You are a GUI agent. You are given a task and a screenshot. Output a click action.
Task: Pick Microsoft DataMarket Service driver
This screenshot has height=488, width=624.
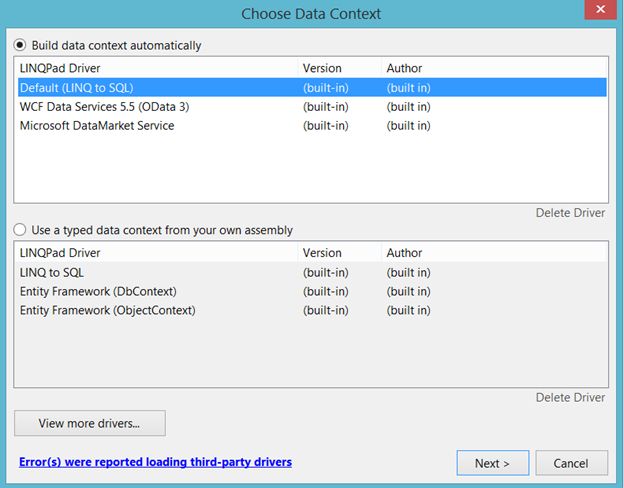coord(97,125)
